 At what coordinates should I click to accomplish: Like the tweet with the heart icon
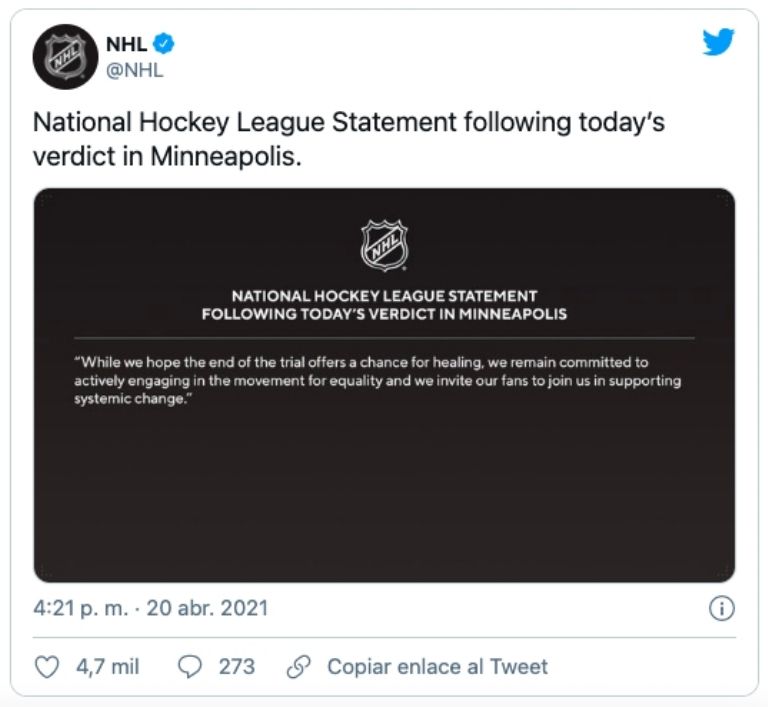pyautogui.click(x=47, y=666)
